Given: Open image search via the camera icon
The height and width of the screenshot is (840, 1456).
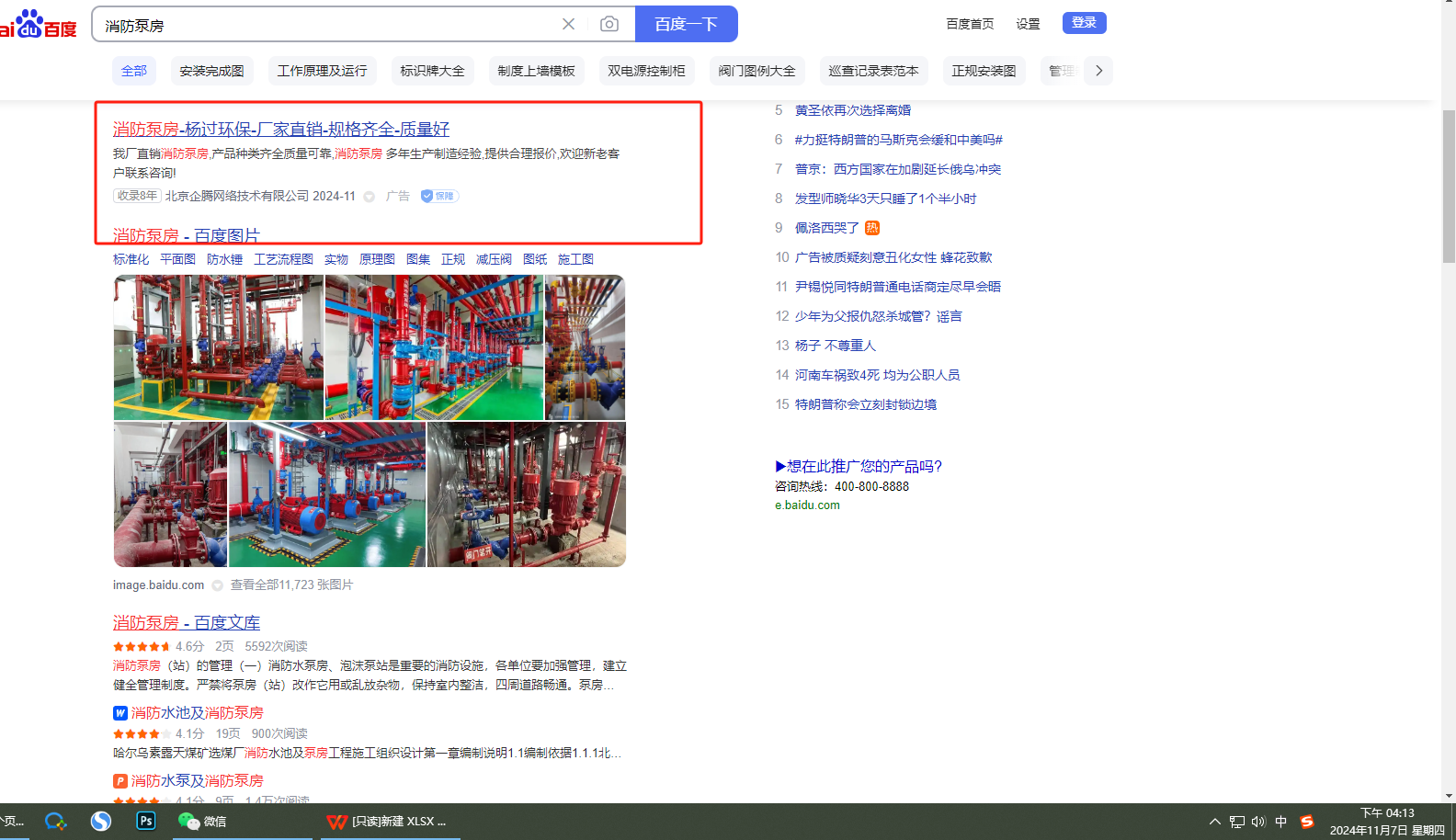Looking at the screenshot, I should coord(609,24).
